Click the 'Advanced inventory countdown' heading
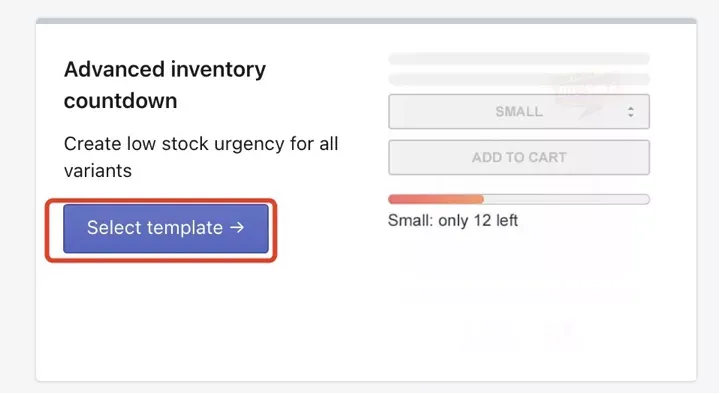This screenshot has width=720, height=394. tap(165, 85)
